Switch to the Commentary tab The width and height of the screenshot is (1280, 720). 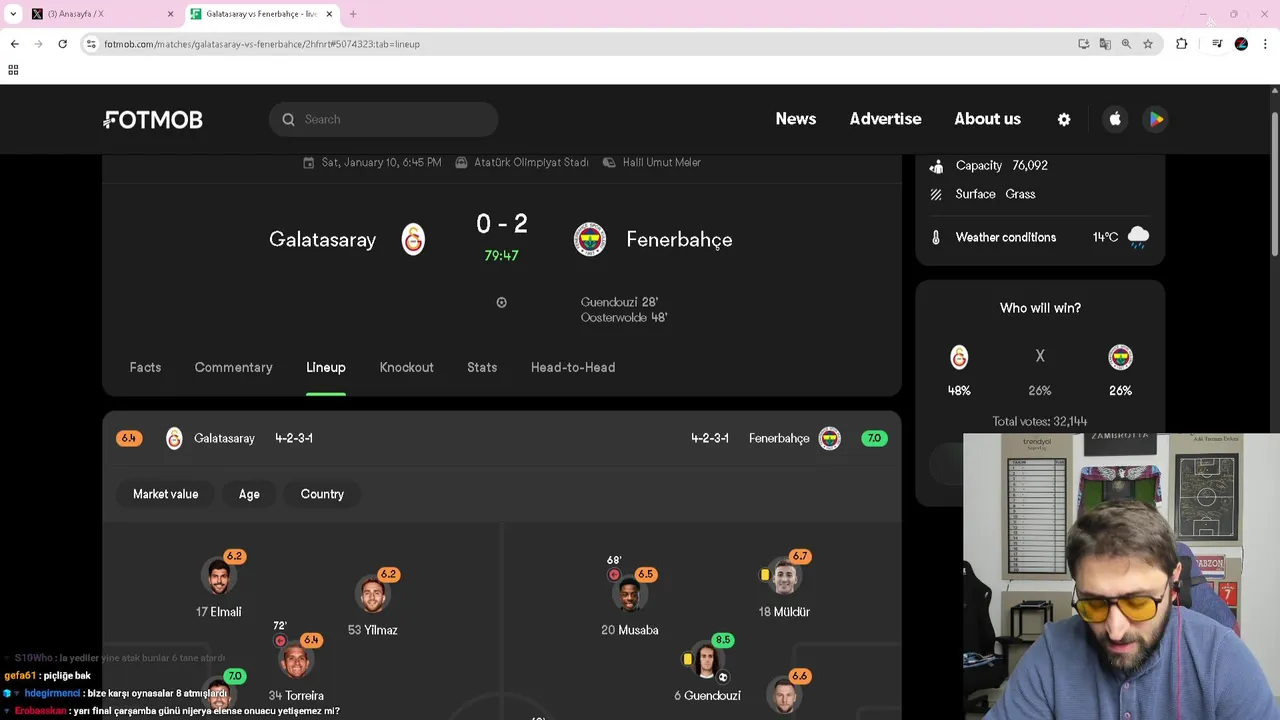[233, 367]
